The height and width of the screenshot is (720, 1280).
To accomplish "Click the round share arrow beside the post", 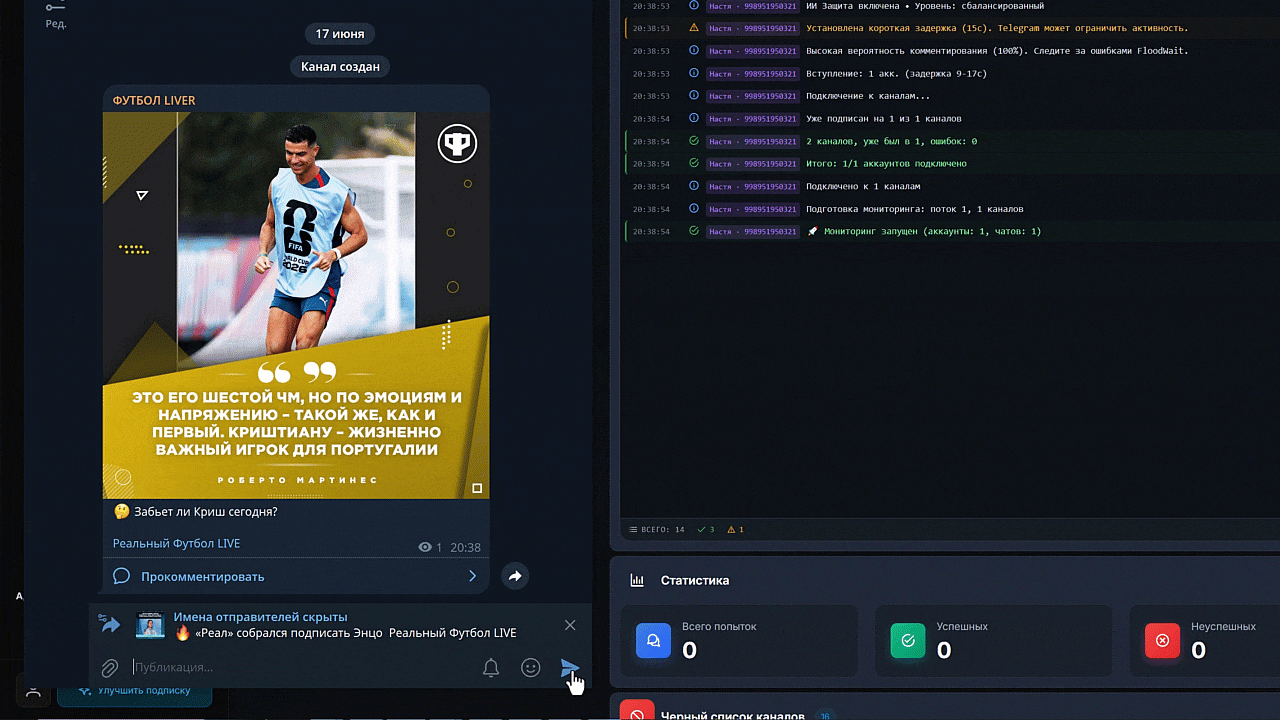I will 514,576.
